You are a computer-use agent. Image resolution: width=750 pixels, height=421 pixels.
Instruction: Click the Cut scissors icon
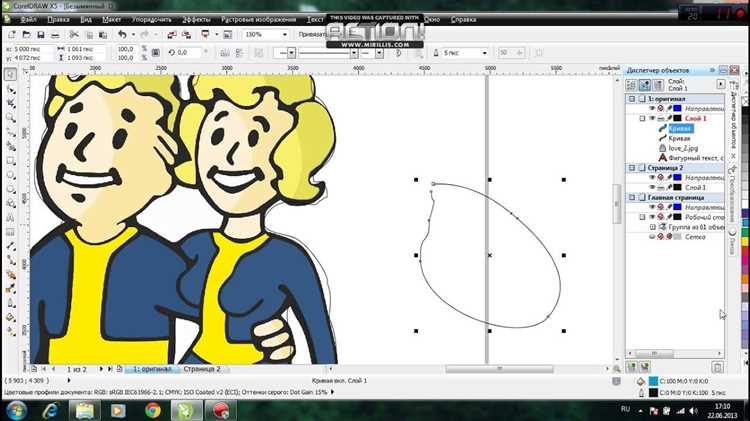[x=74, y=35]
